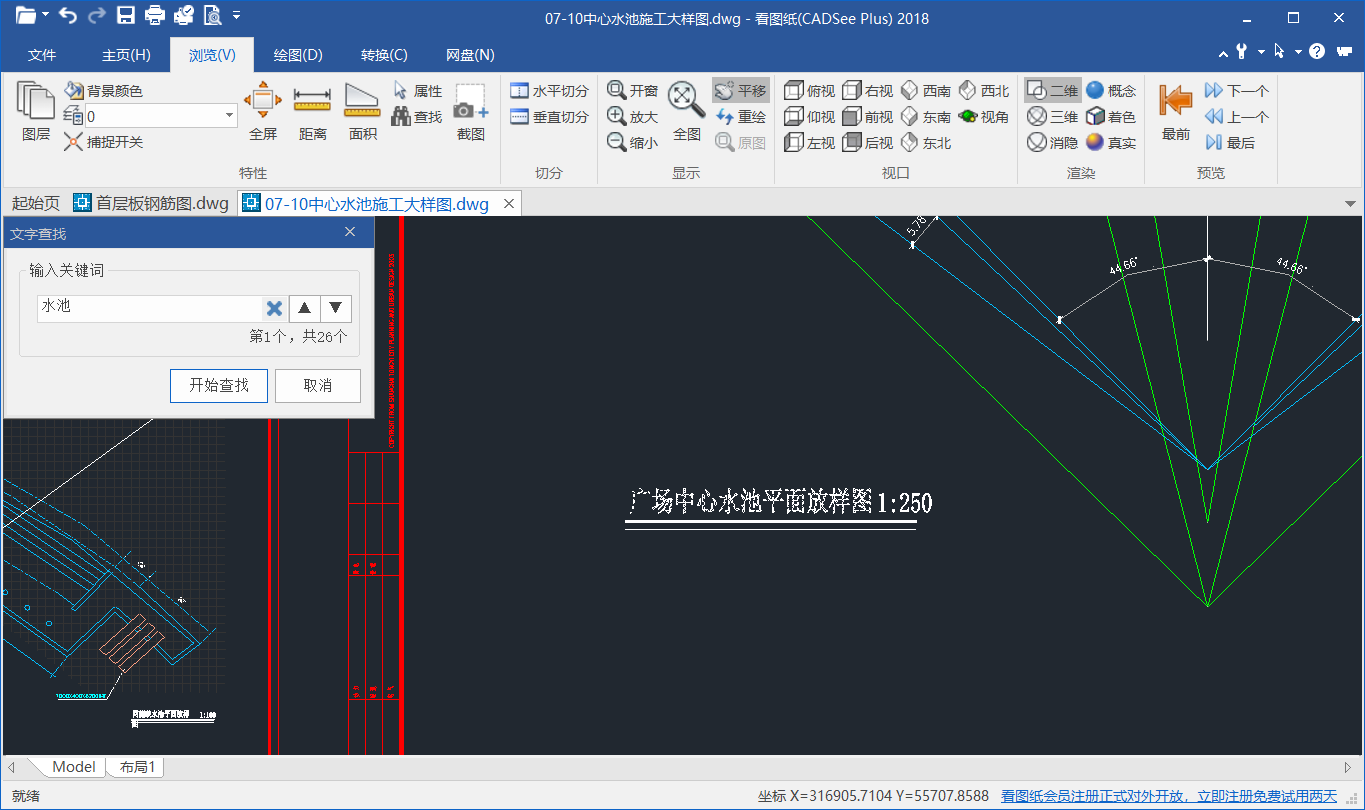Switch to 首层板钢筋图.dwg document tab

pyautogui.click(x=151, y=204)
